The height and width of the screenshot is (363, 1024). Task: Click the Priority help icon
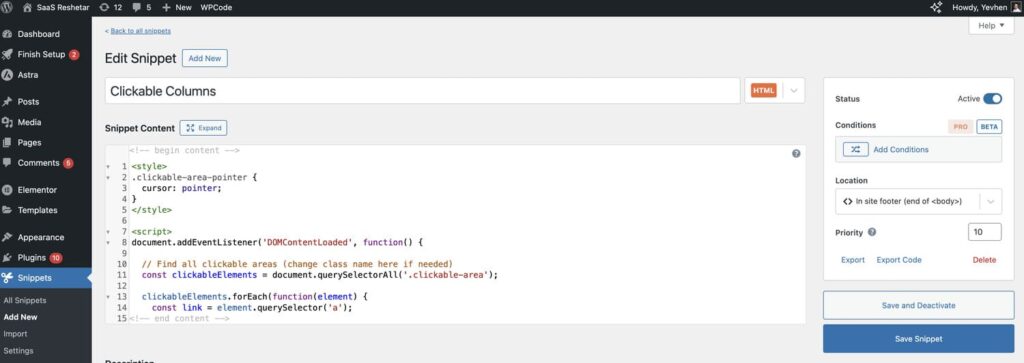872,232
